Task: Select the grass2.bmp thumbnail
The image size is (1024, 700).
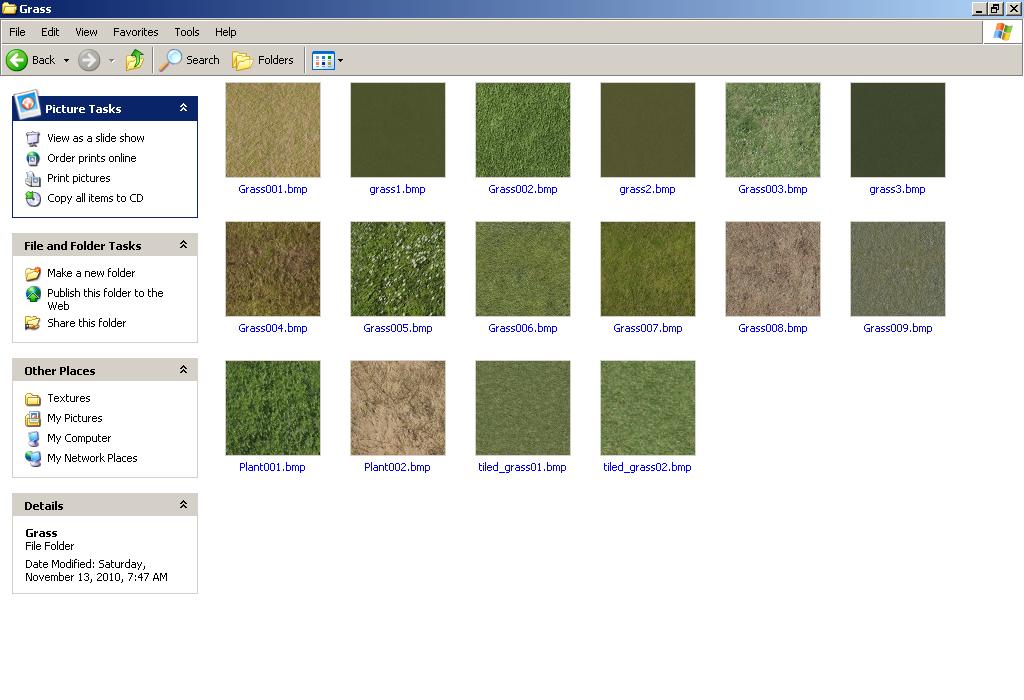Action: 648,130
